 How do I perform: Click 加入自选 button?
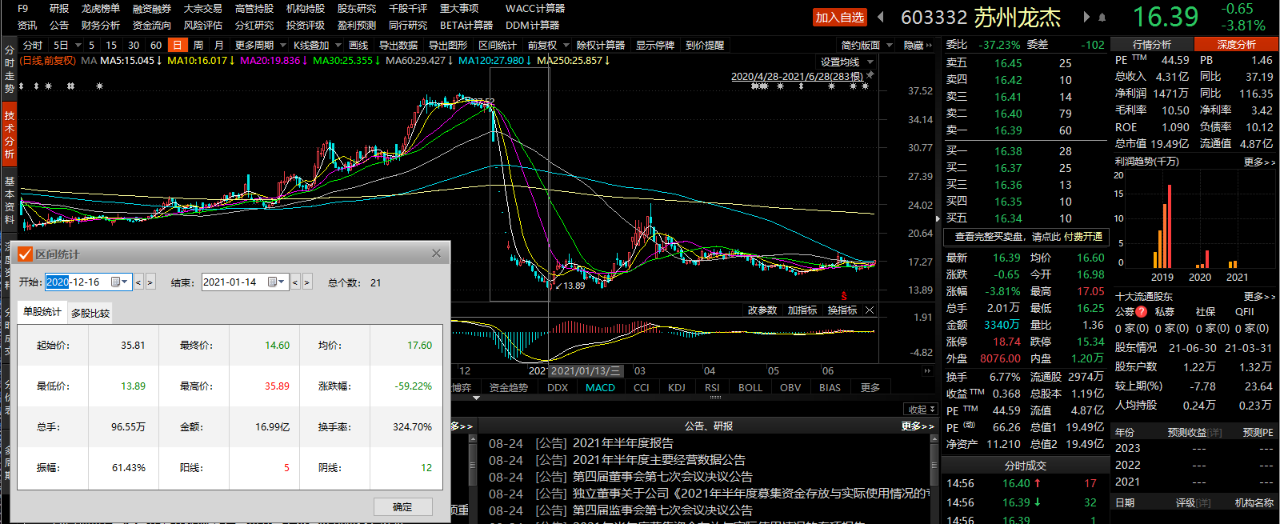[839, 17]
